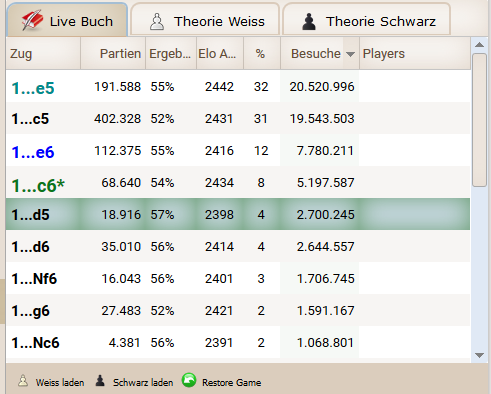Sort by the Elo A... column header
Viewport: 491px width, 394px height.
coord(220,53)
